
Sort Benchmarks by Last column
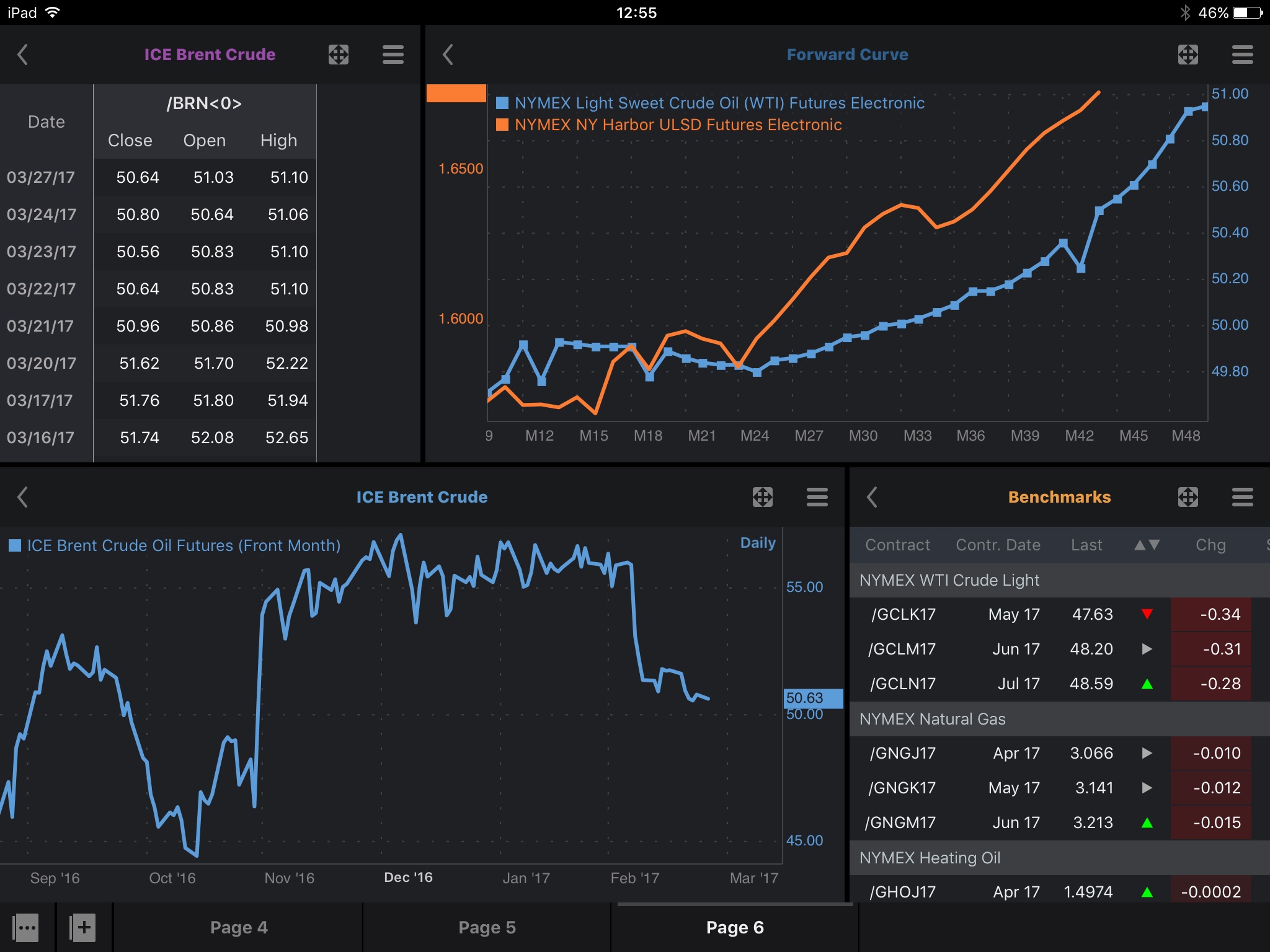tap(1086, 545)
